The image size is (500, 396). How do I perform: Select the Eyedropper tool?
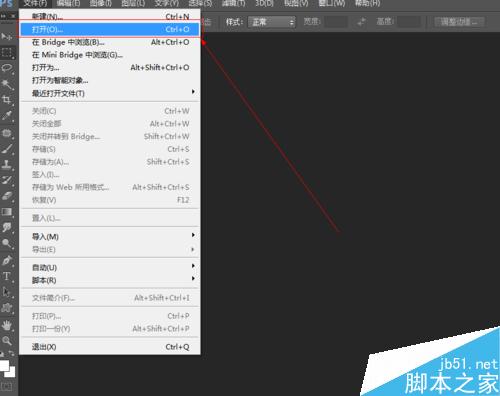tap(6, 115)
